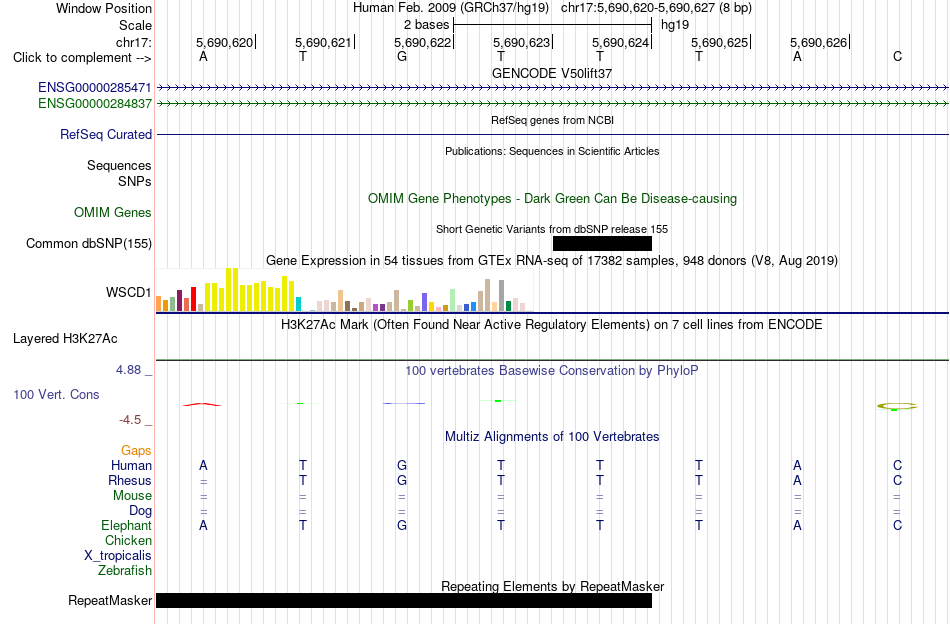Click base C in the Elephant alignment row

point(897,526)
